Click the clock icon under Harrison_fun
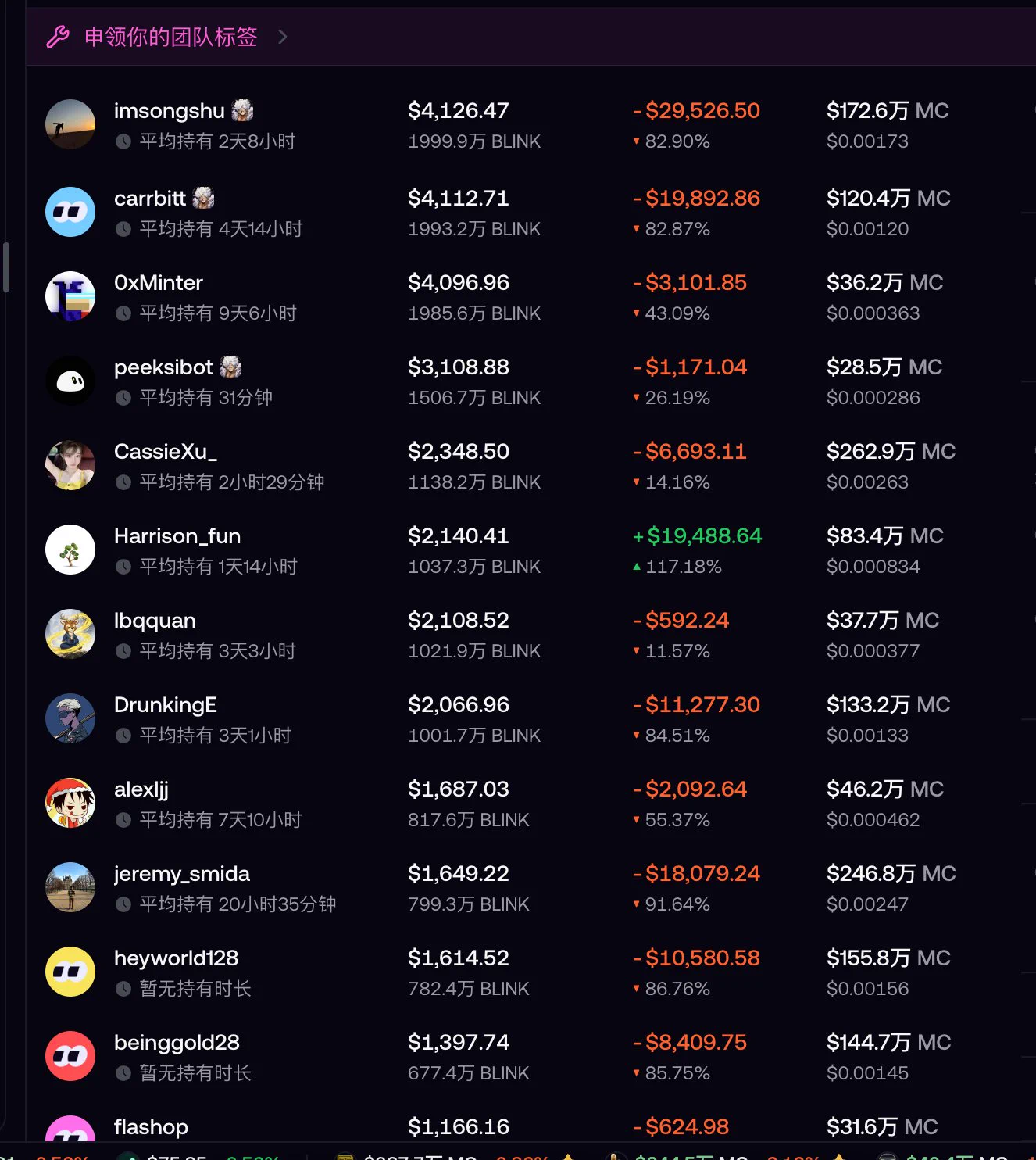 coord(123,567)
